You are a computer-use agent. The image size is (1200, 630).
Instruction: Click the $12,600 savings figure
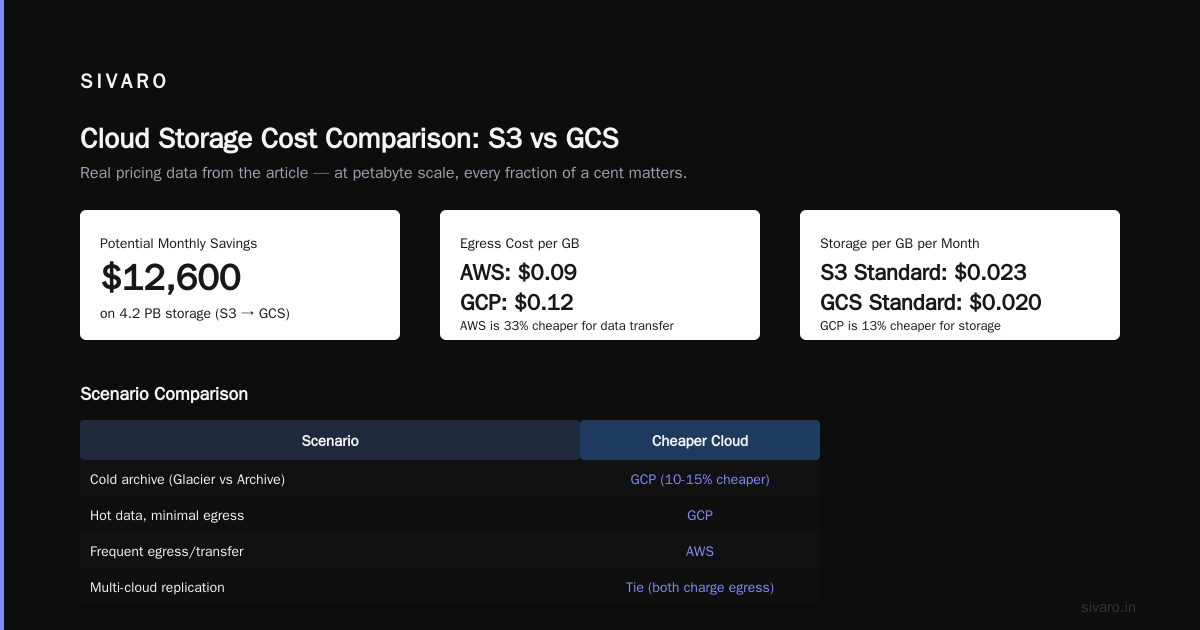[171, 277]
